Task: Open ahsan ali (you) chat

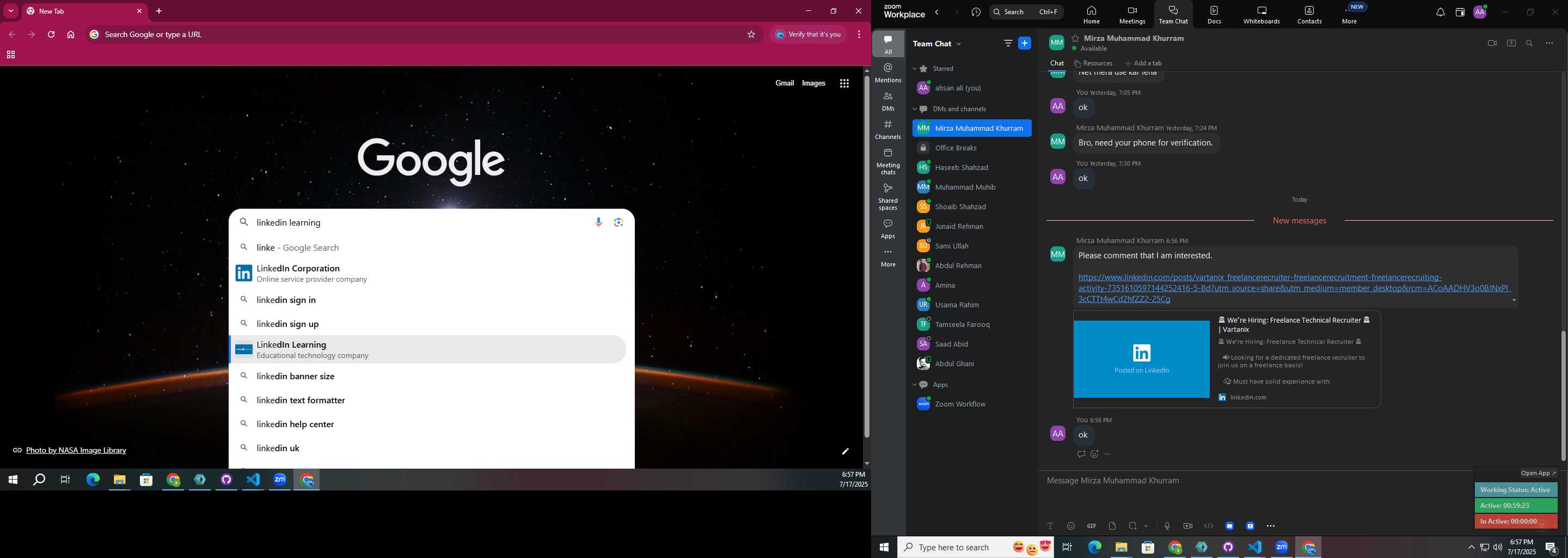Action: point(971,88)
